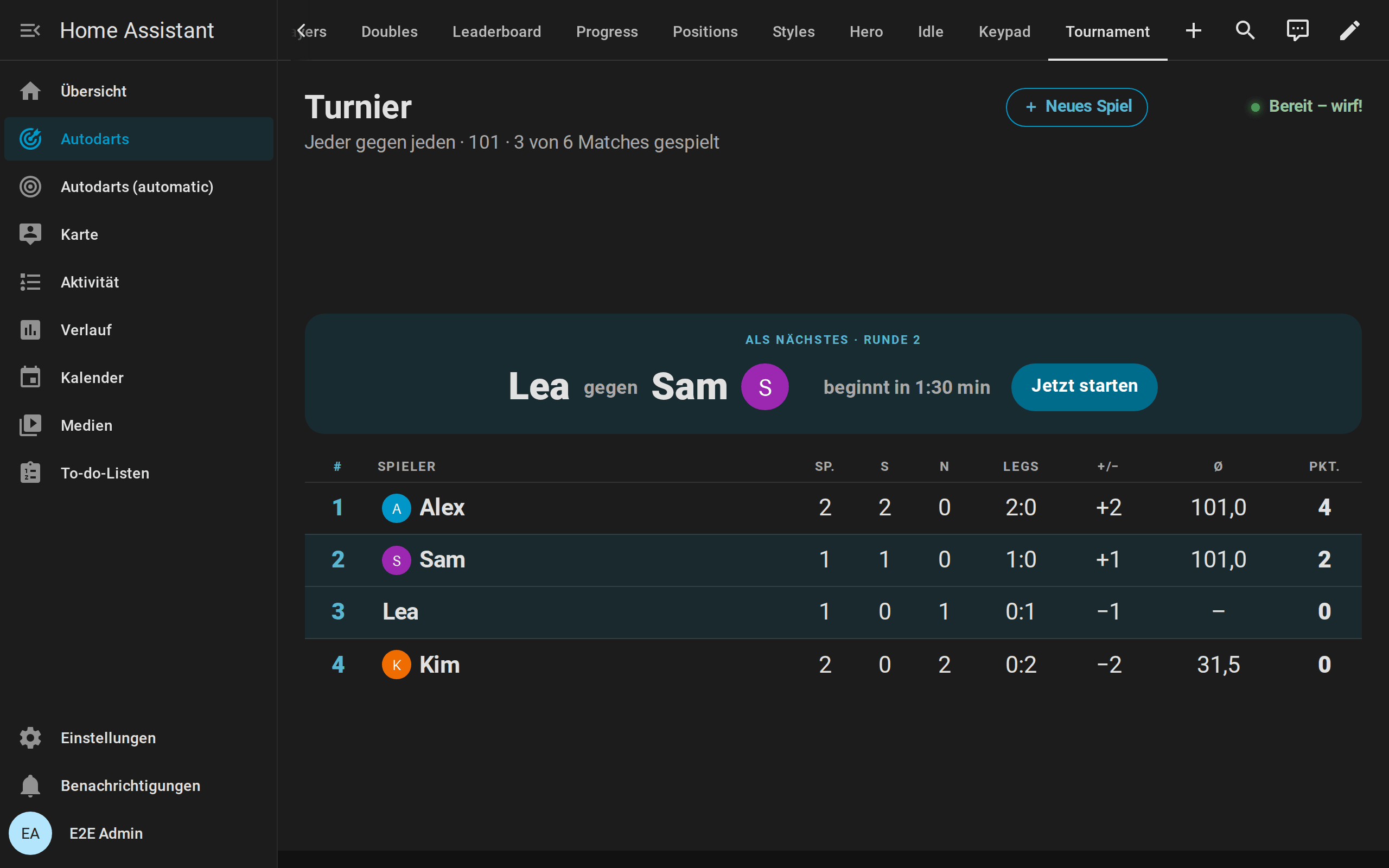
Task: Click Alex's blue avatar in the table
Action: coord(396,508)
